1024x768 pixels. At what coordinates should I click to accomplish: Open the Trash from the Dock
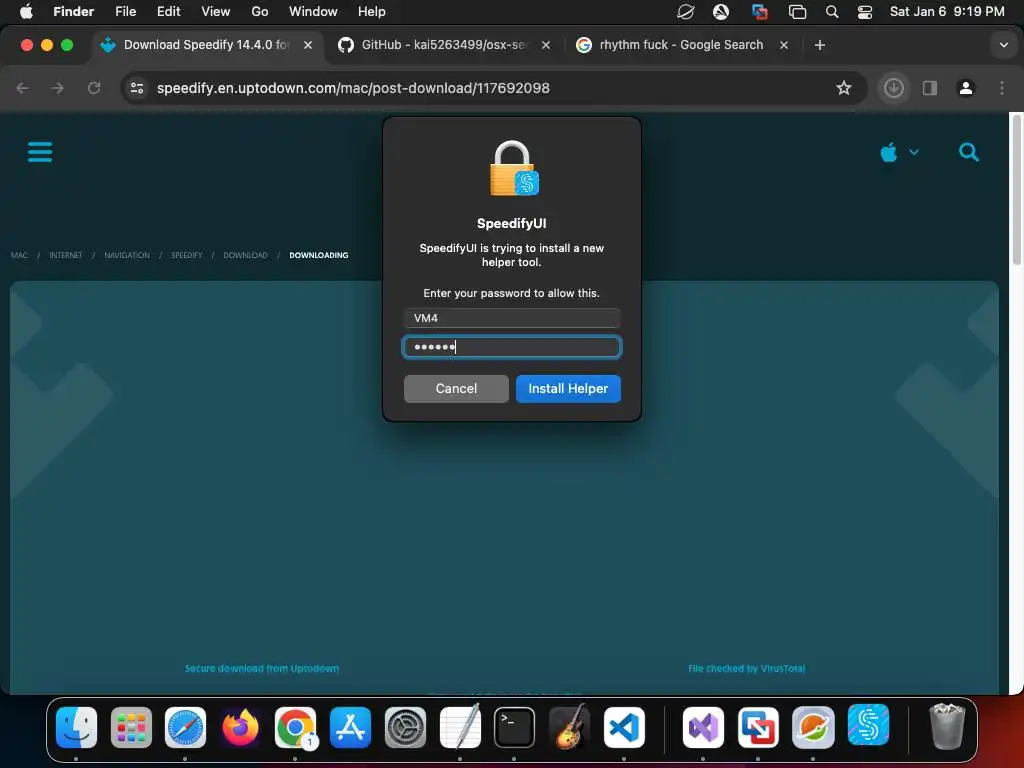click(x=946, y=726)
